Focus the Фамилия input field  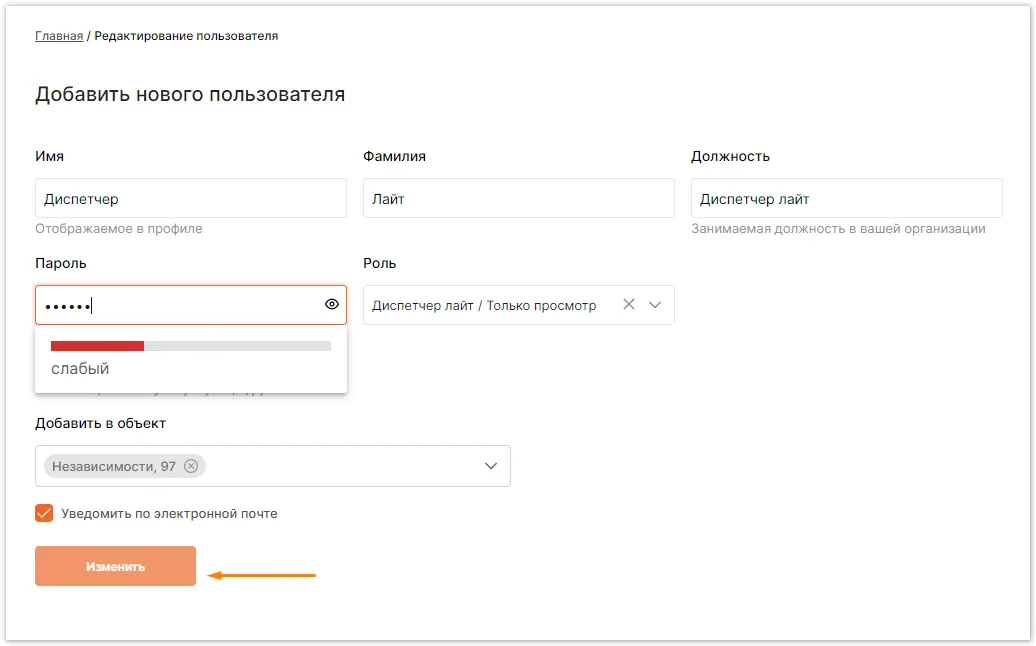point(519,198)
